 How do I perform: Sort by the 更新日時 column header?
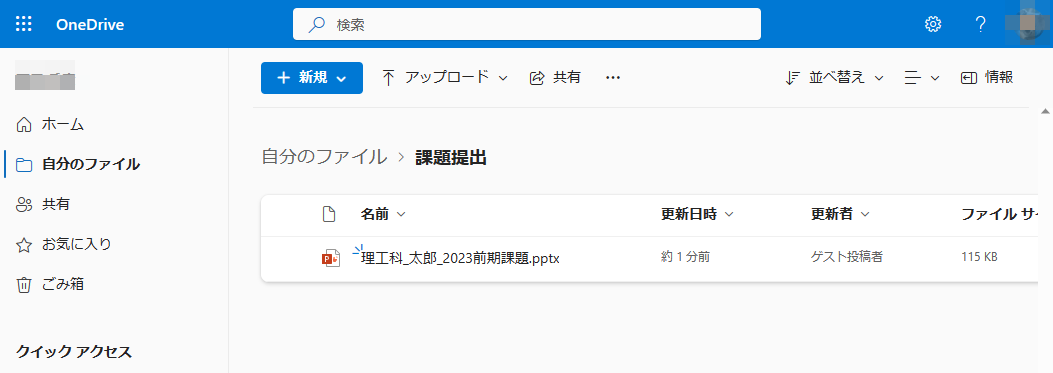pos(696,214)
